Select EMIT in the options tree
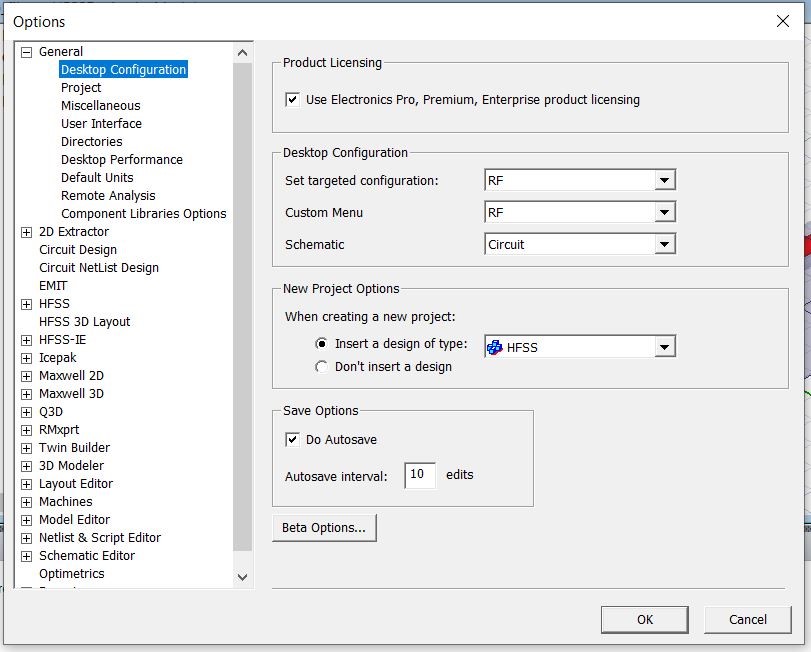Viewport: 811px width, 652px height. (53, 286)
